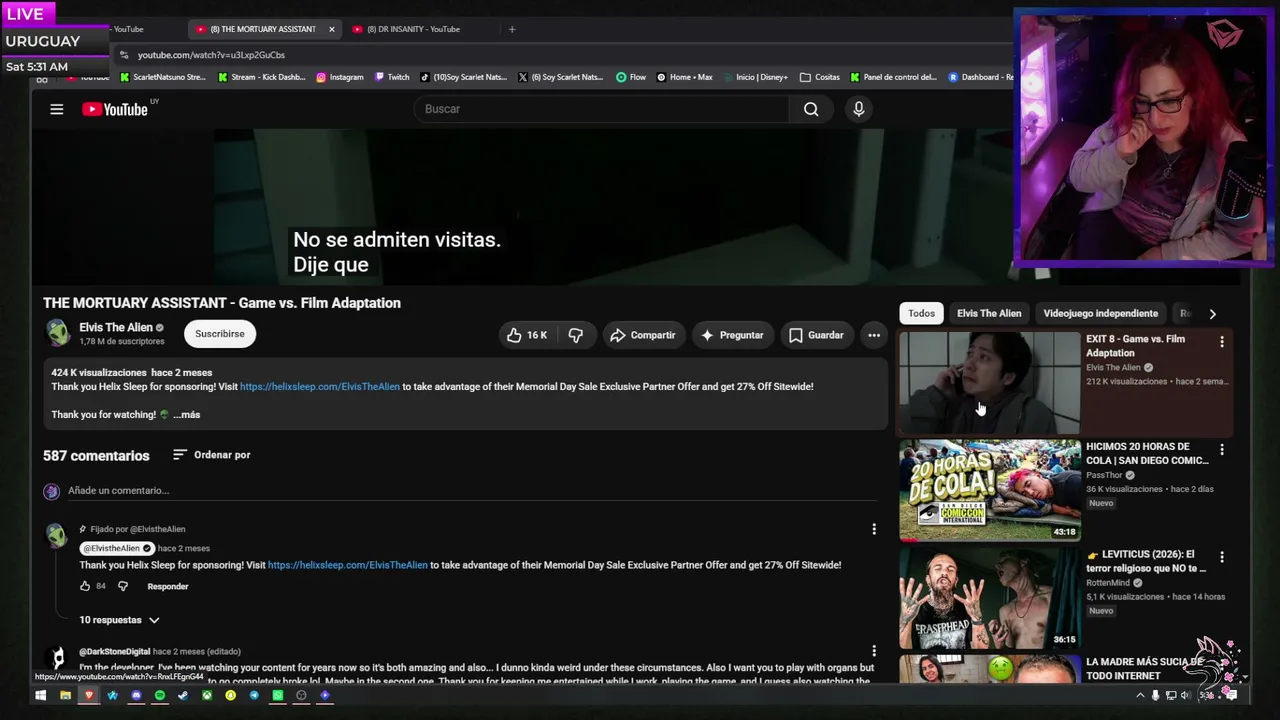Open options for EXIT 8 recommended video
This screenshot has width=1280, height=720.
coord(1221,342)
